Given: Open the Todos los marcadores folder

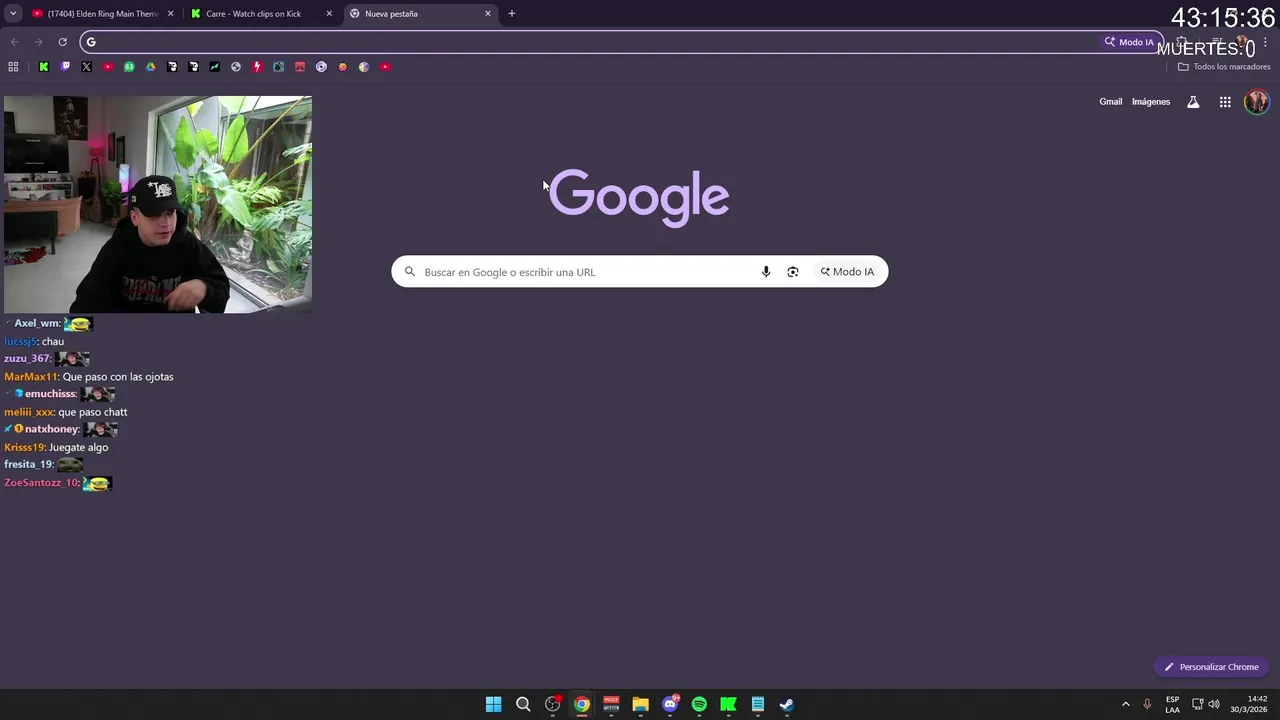Looking at the screenshot, I should pos(1224,67).
